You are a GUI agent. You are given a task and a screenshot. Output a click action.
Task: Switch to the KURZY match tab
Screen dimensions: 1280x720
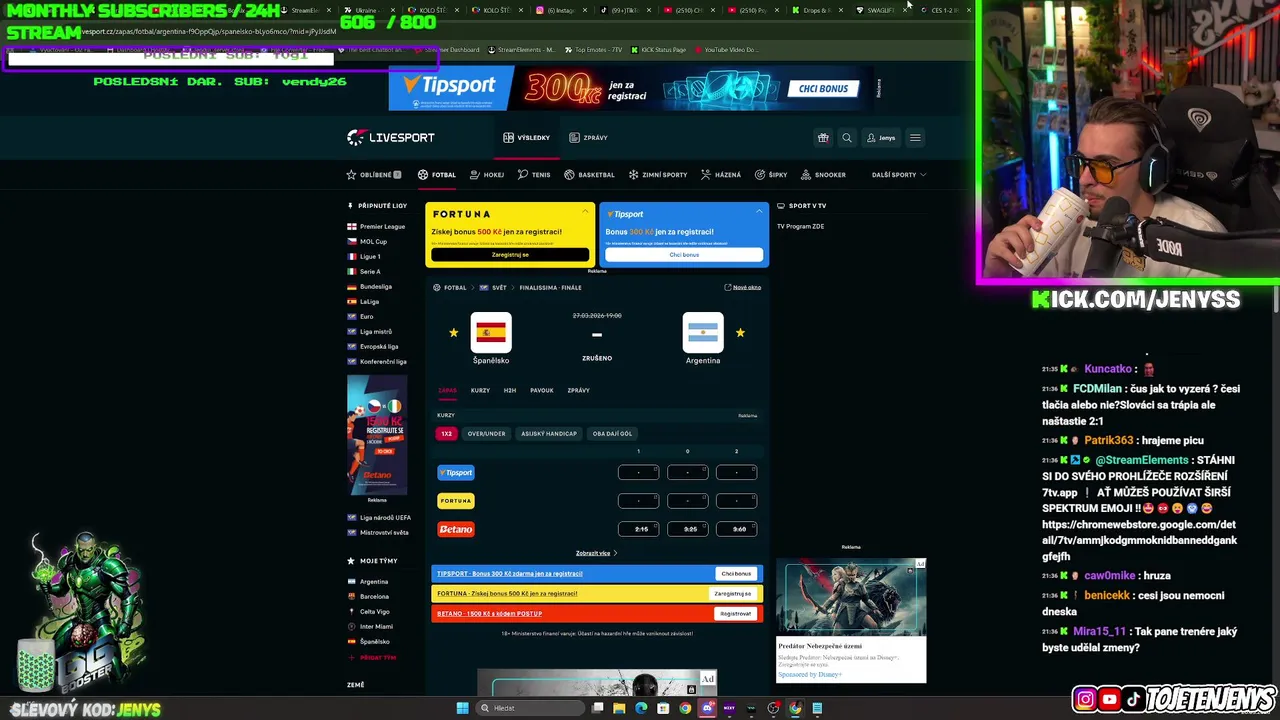480,391
